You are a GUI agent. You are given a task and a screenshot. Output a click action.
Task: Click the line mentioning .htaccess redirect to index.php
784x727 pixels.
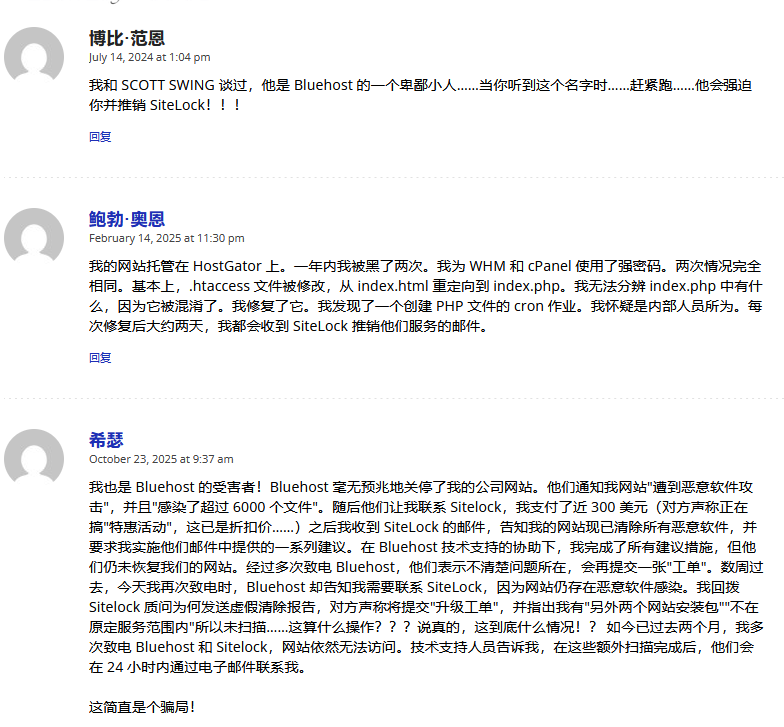[x=426, y=286]
